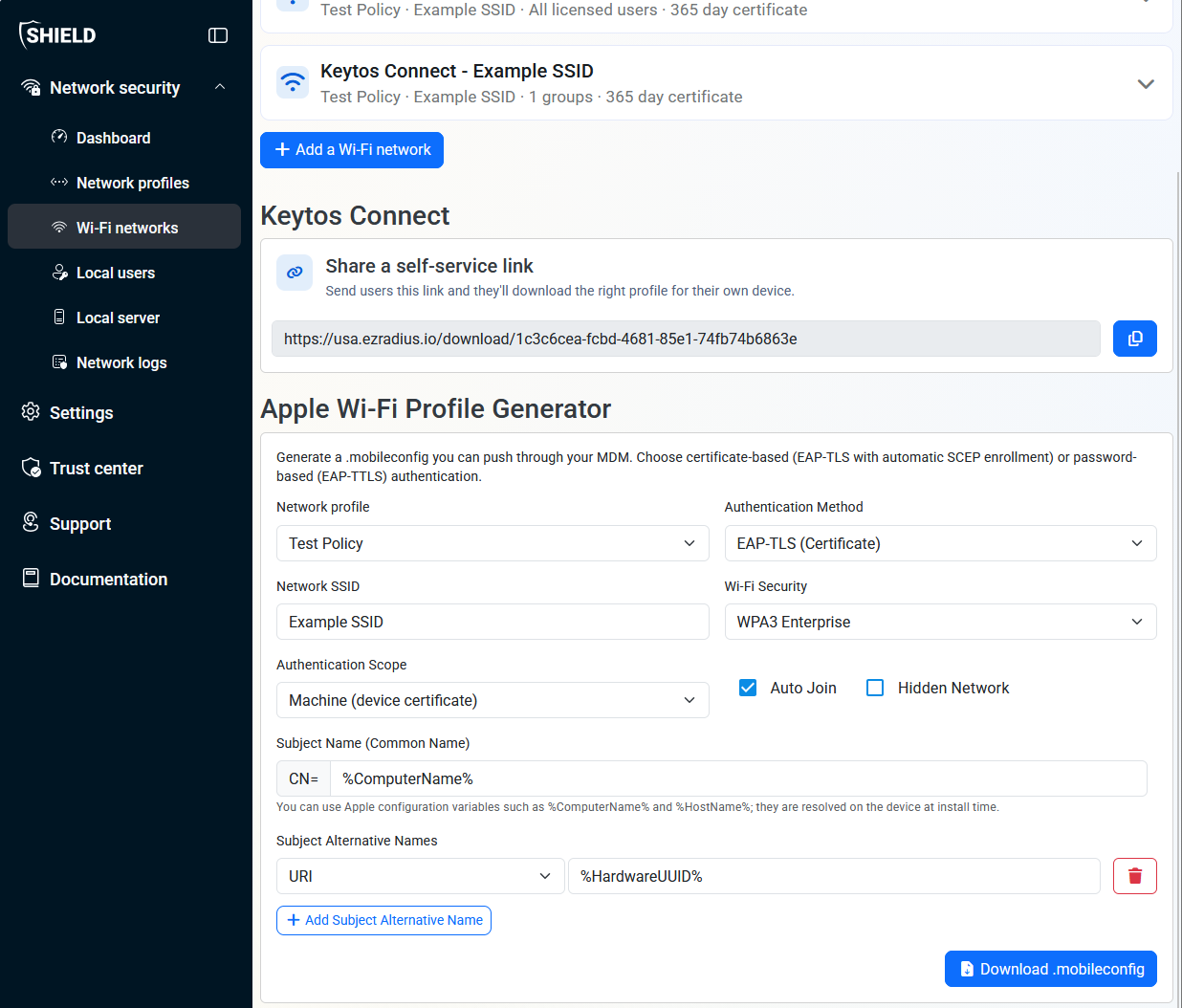Click the CN= prefix label
The width and height of the screenshot is (1182, 1008).
(x=303, y=778)
